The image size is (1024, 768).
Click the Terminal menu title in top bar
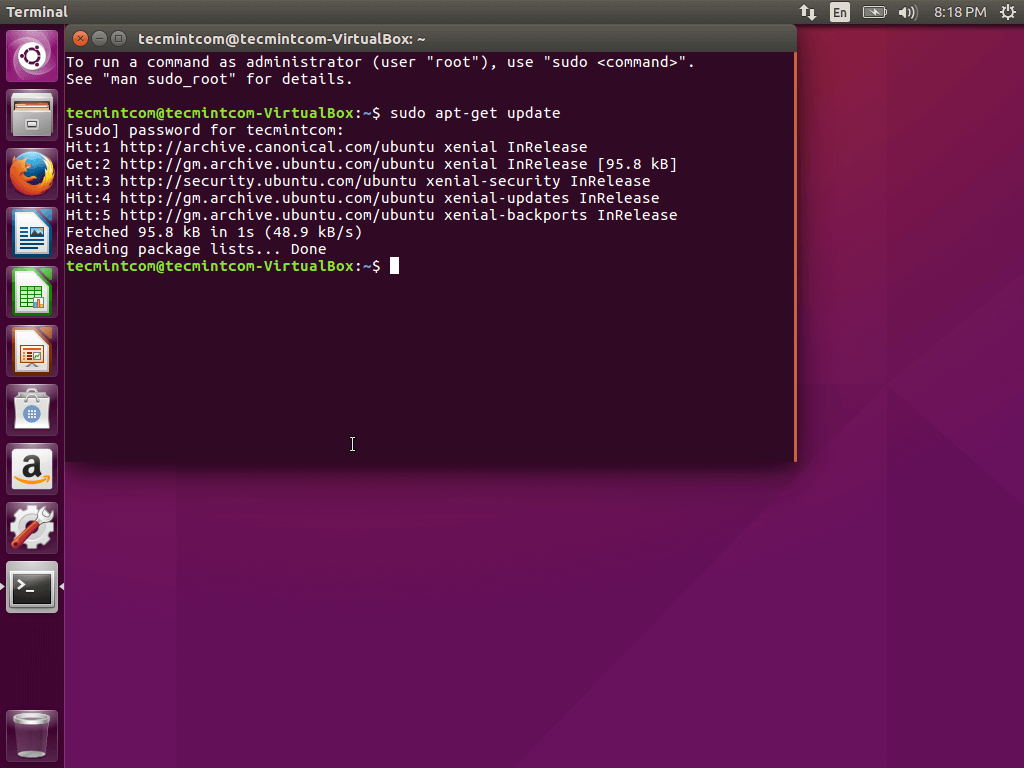[38, 12]
